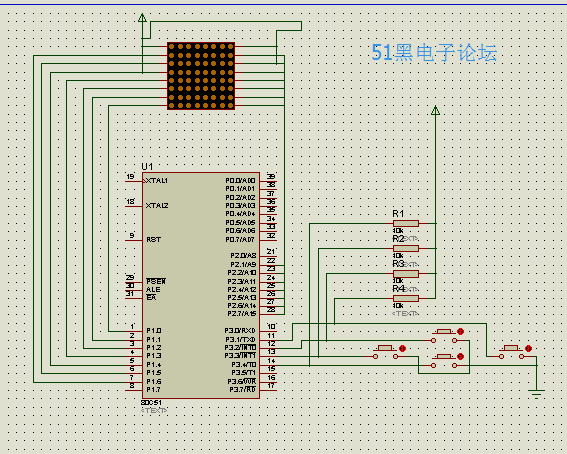Viewport: 567px width, 454px height.
Task: Select the ground symbol at the bottom right
Action: coord(536,393)
